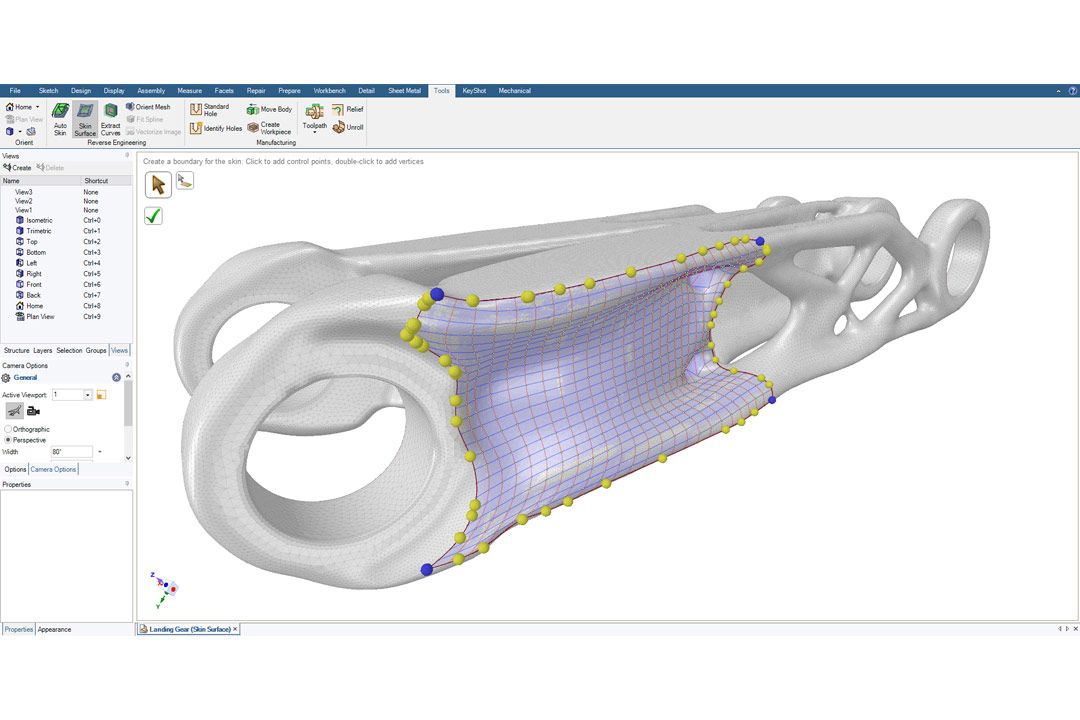1080x720 pixels.
Task: Select the Skin Surface tool
Action: [x=85, y=117]
